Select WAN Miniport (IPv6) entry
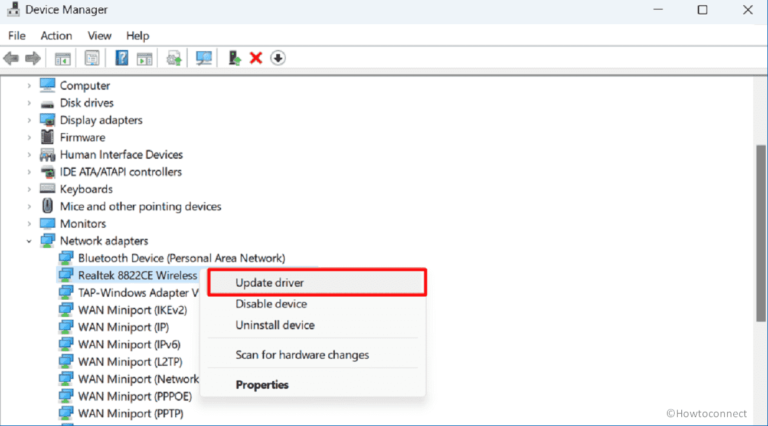The height and width of the screenshot is (426, 768). pos(129,344)
